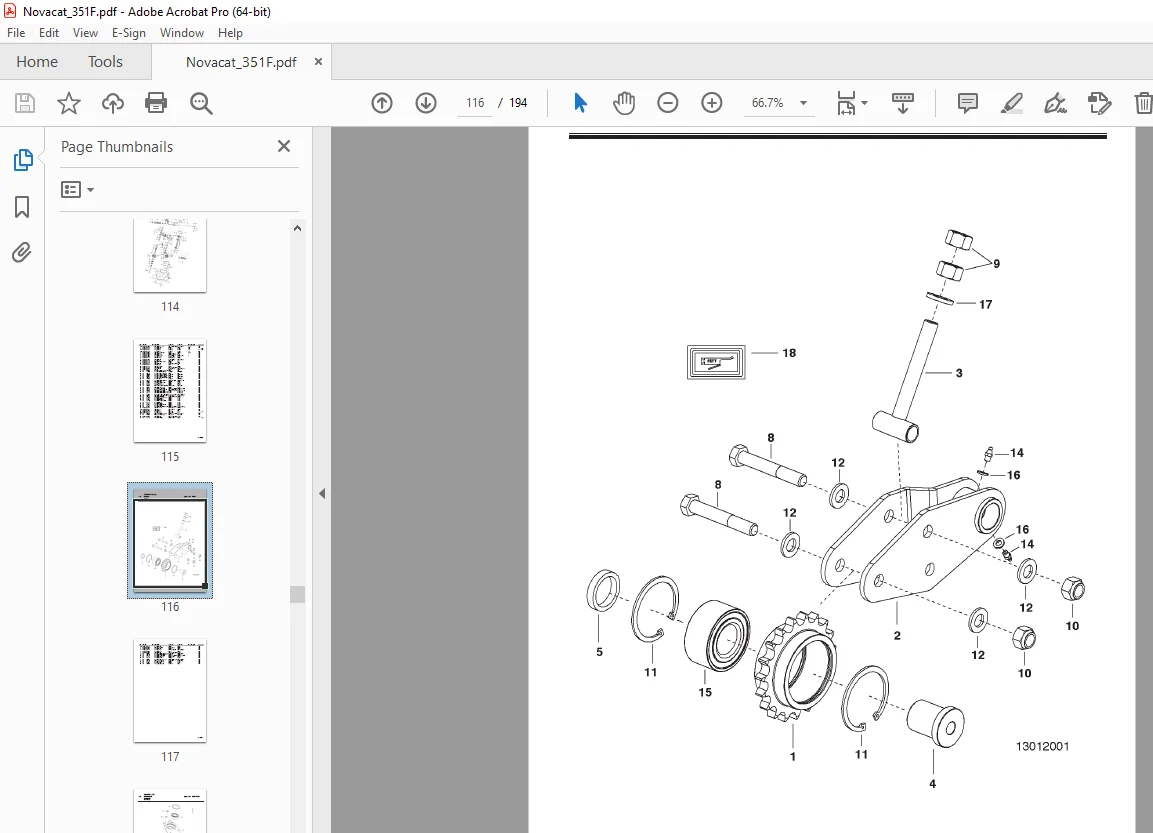Screen dimensions: 1153x833
Task: Click part label 4 in diagram
Action: pos(932,784)
